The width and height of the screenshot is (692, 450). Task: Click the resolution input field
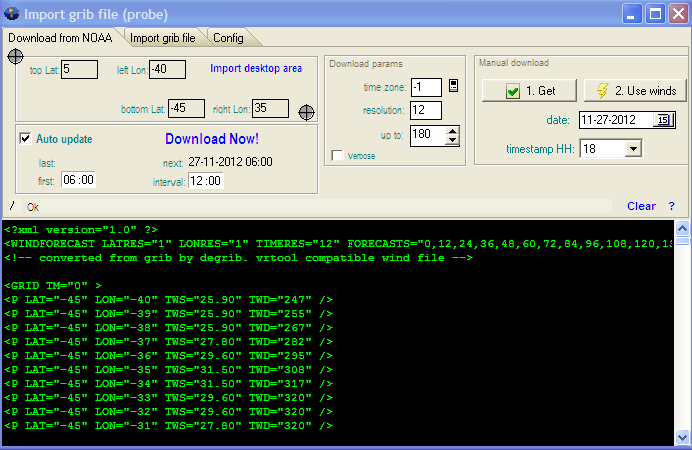(425, 110)
